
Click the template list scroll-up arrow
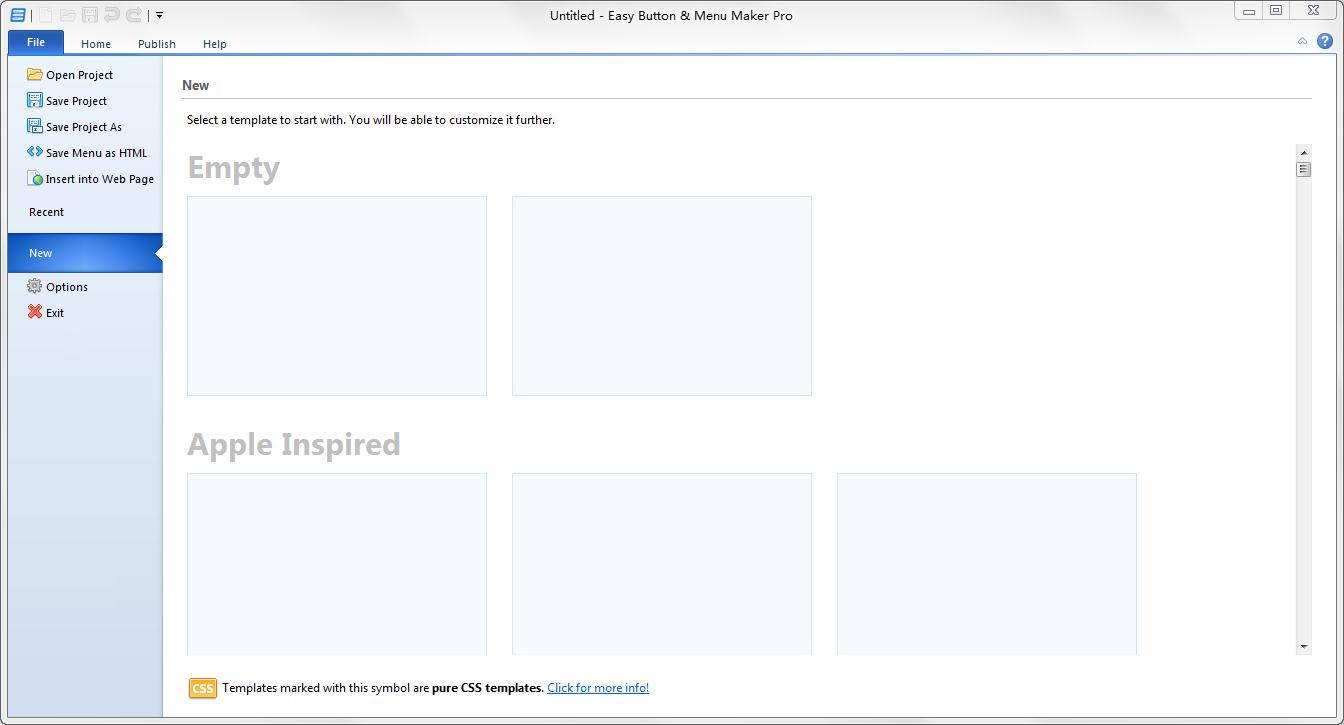coord(1303,152)
